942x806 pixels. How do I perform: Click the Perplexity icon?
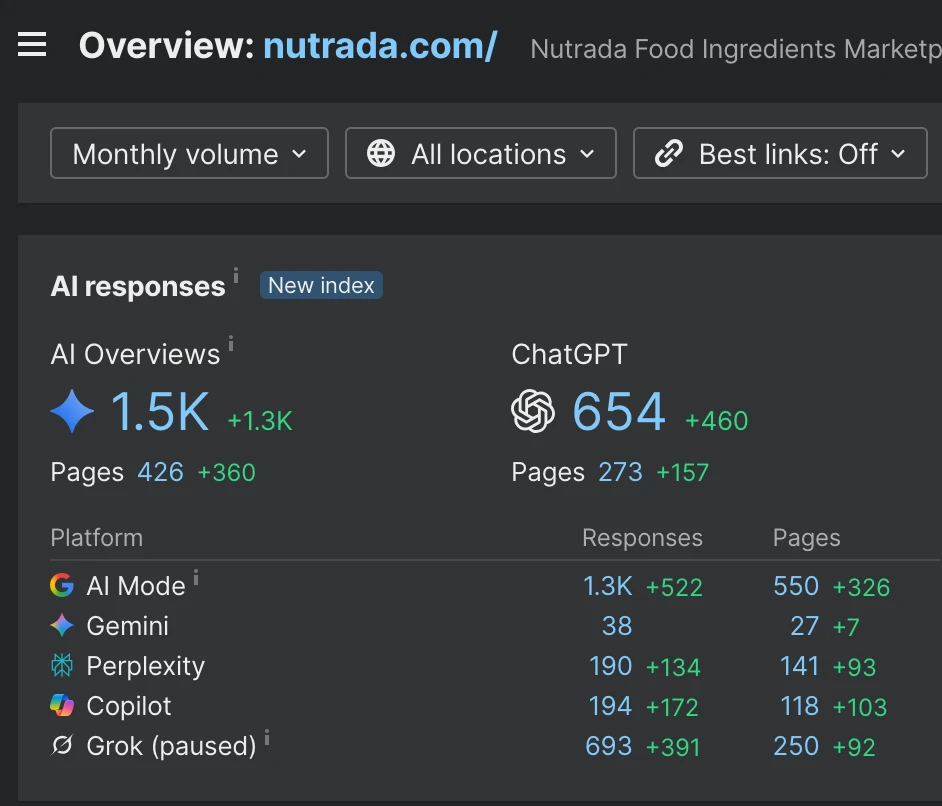click(62, 666)
